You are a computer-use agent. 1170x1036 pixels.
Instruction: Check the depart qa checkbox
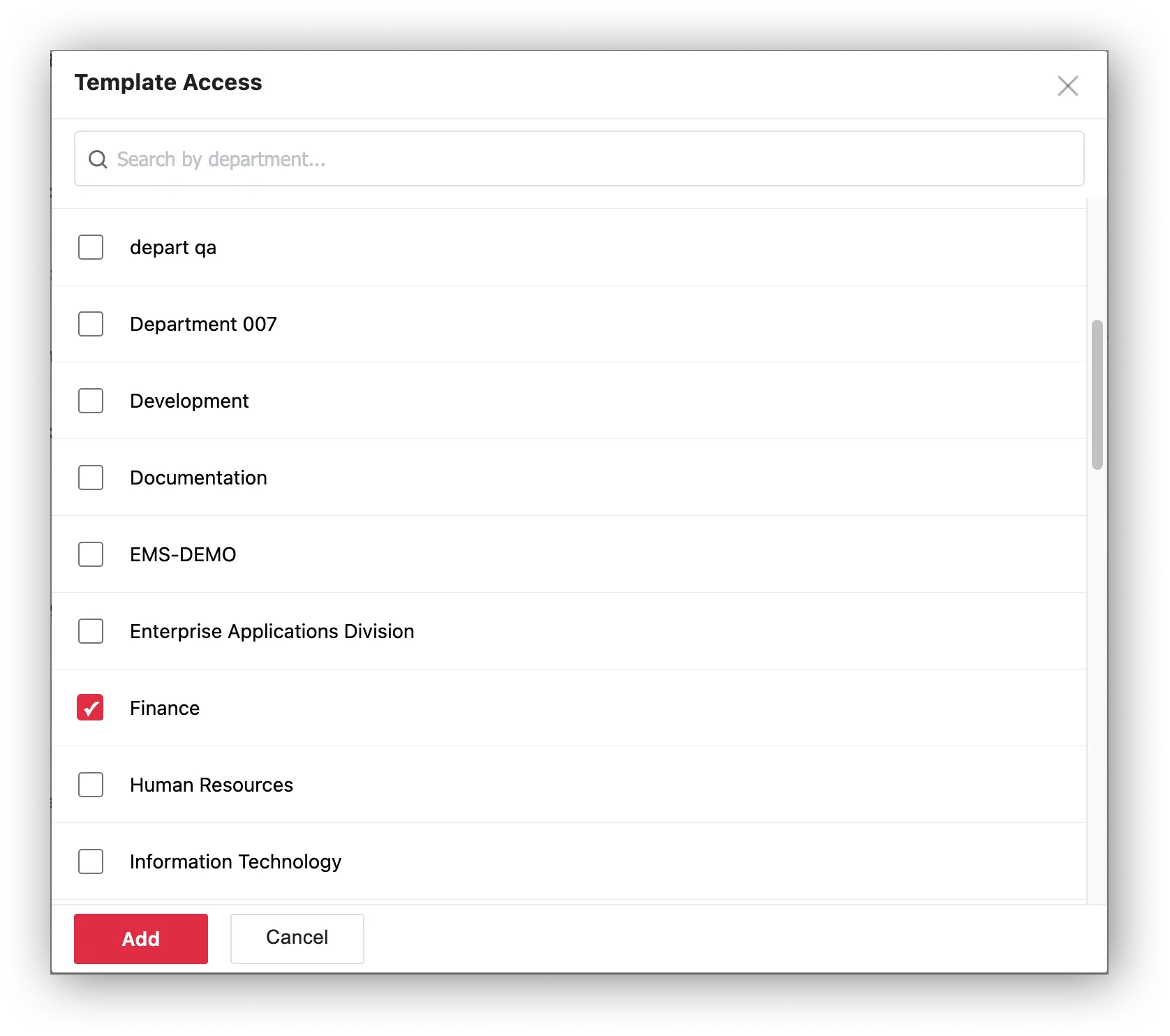[90, 247]
